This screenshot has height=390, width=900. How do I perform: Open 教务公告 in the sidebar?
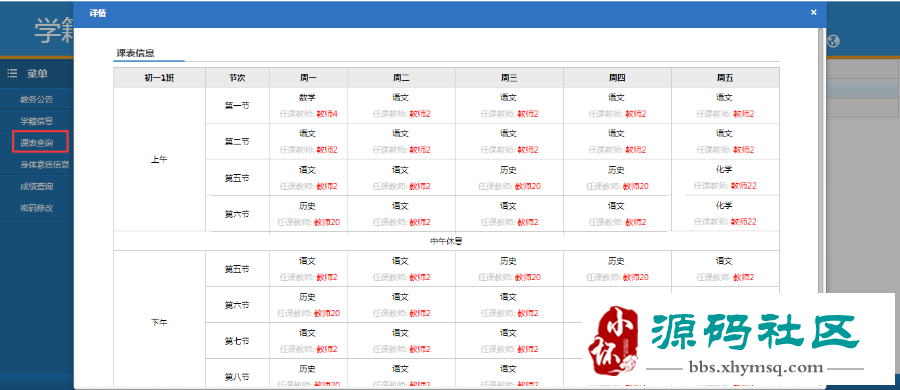(x=37, y=99)
